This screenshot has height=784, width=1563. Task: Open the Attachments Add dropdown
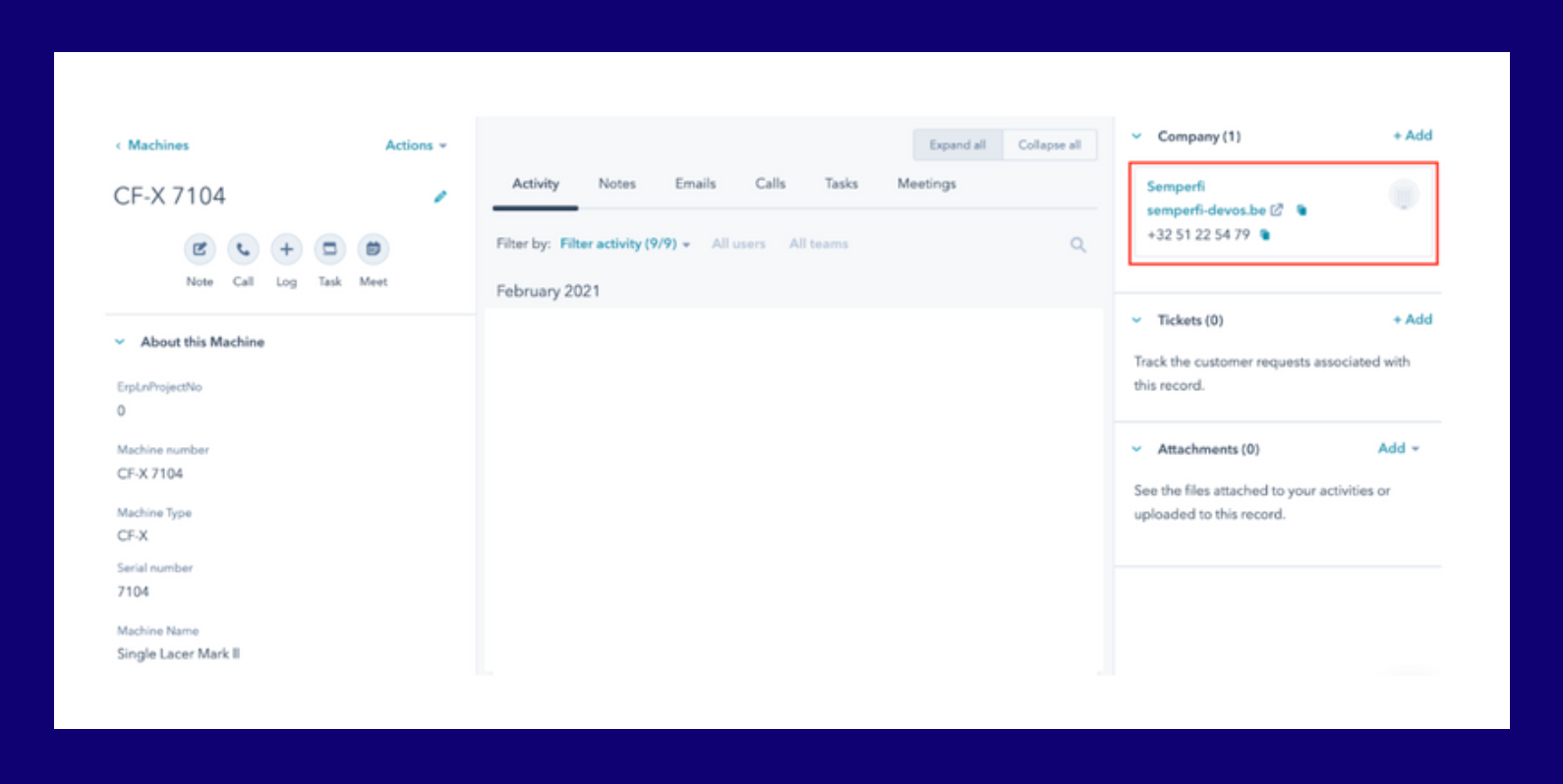1399,448
